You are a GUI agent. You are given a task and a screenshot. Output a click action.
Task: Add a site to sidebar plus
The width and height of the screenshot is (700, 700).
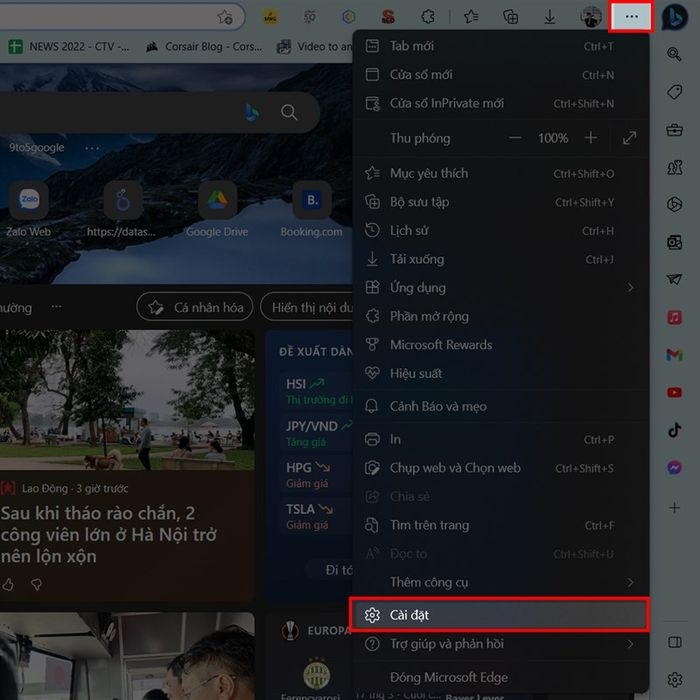(674, 508)
